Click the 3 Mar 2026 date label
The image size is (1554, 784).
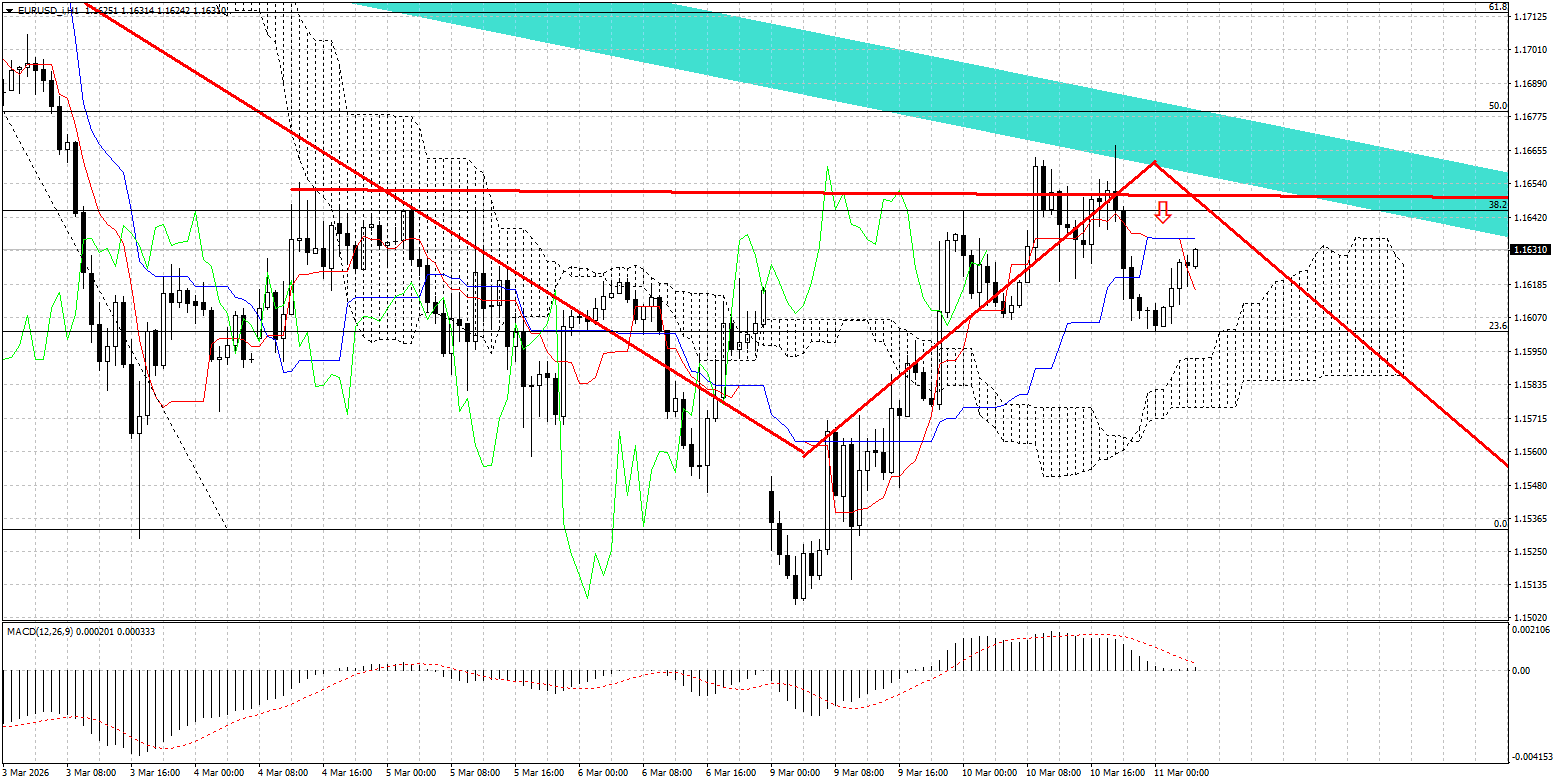click(x=27, y=773)
